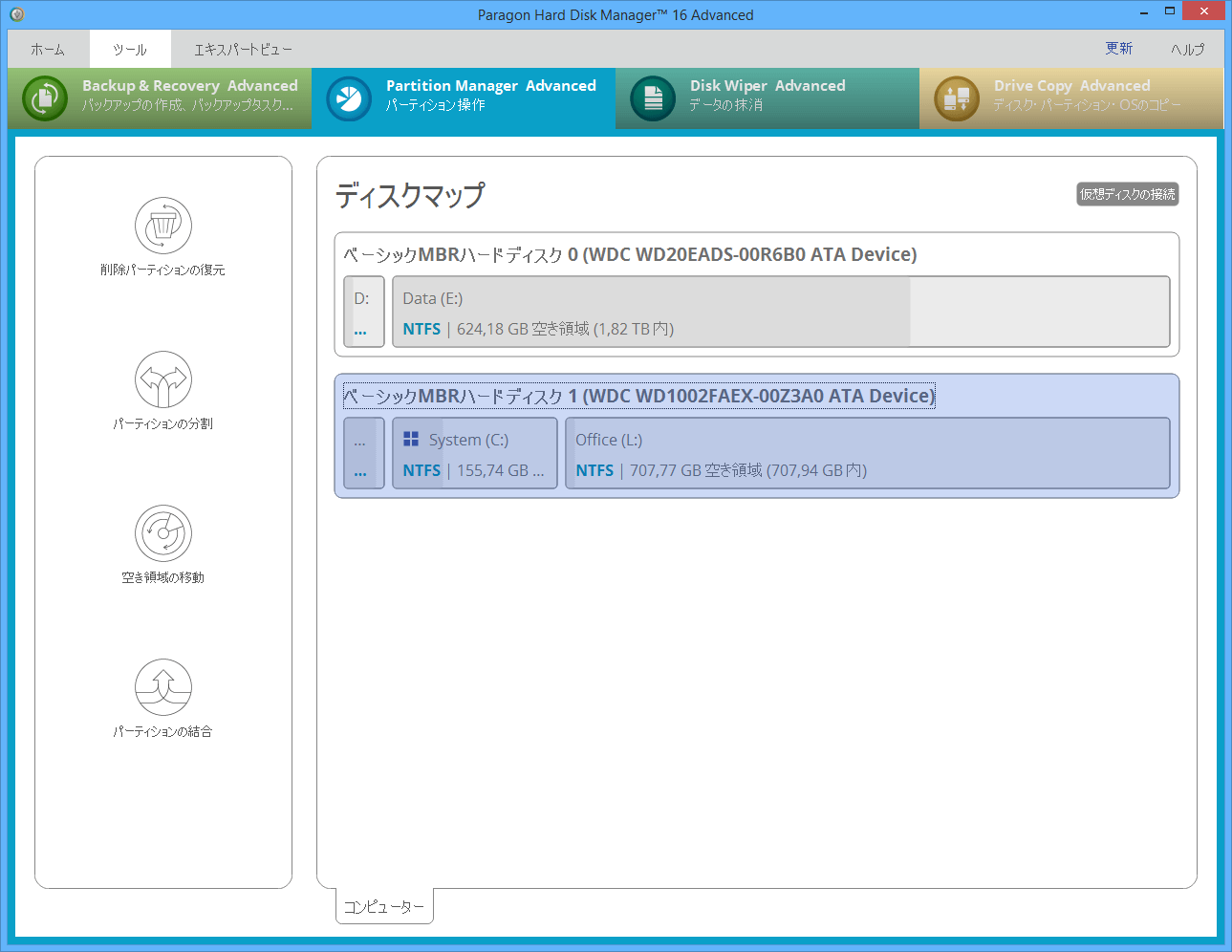Viewport: 1232px width, 952px height.
Task: Click the Partition Manager pie chart icon
Action: point(349,98)
